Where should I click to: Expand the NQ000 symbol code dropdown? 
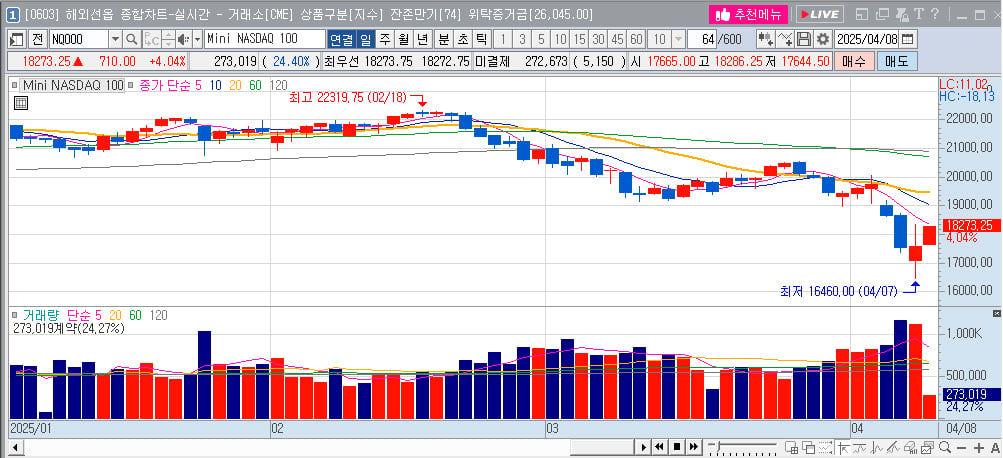click(115, 39)
